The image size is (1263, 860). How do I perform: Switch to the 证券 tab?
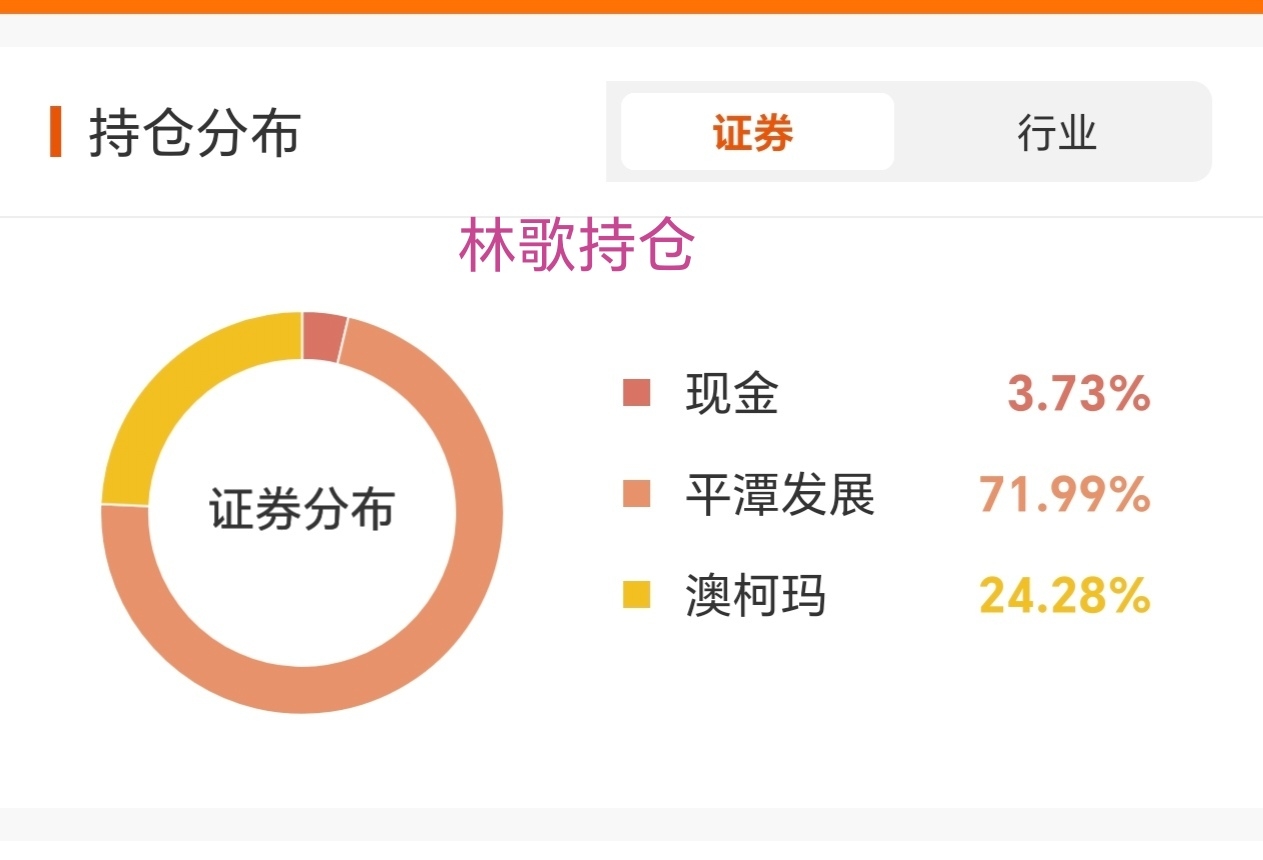tap(757, 132)
